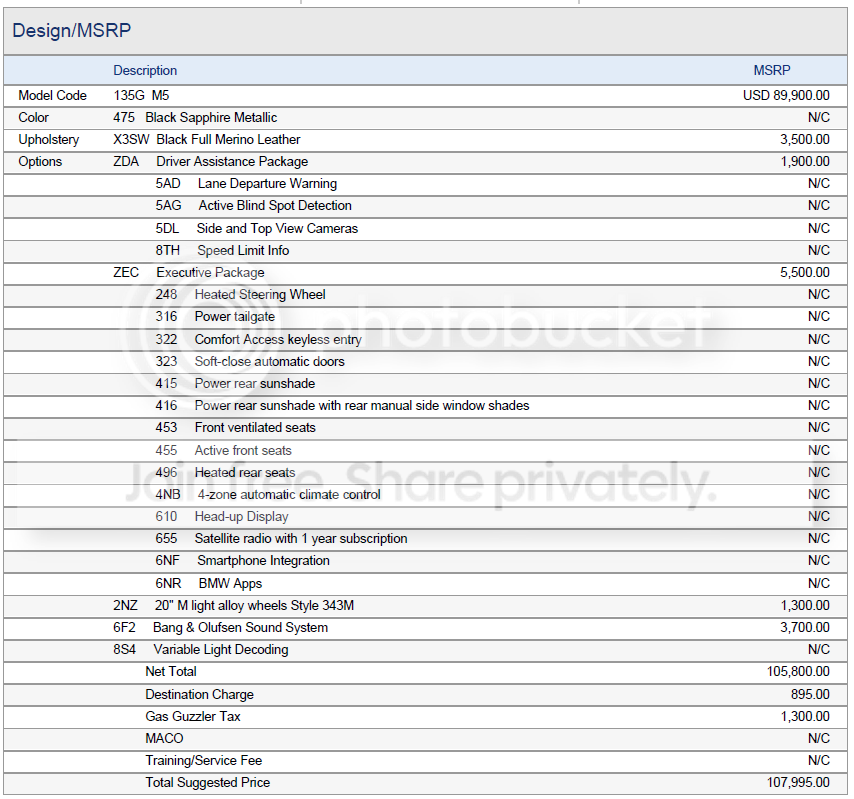Image resolution: width=854 pixels, height=799 pixels.
Task: Select the Gas Guzzler Tax row
Action: 425,717
